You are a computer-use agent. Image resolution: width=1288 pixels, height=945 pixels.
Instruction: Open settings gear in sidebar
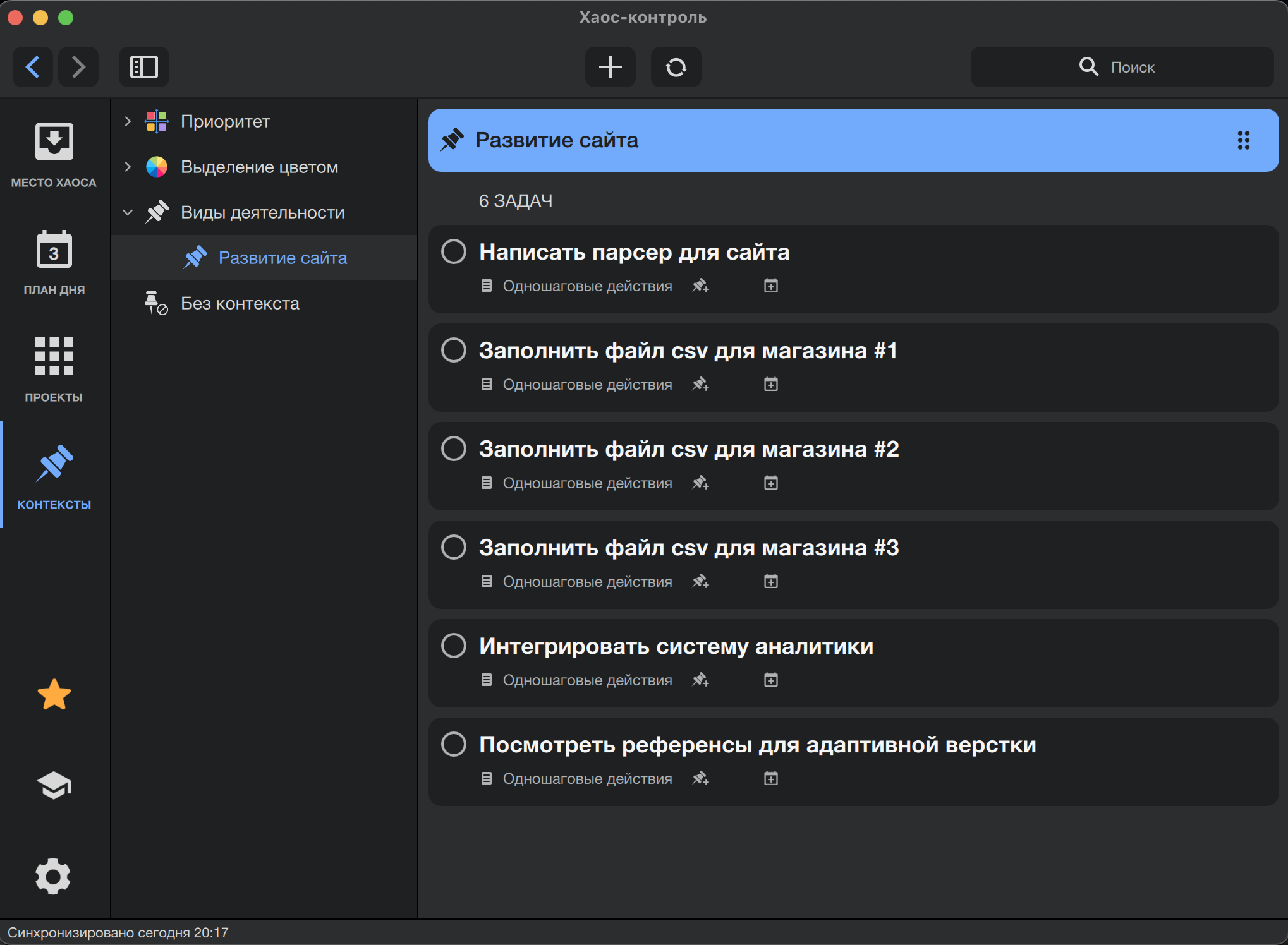(x=53, y=876)
